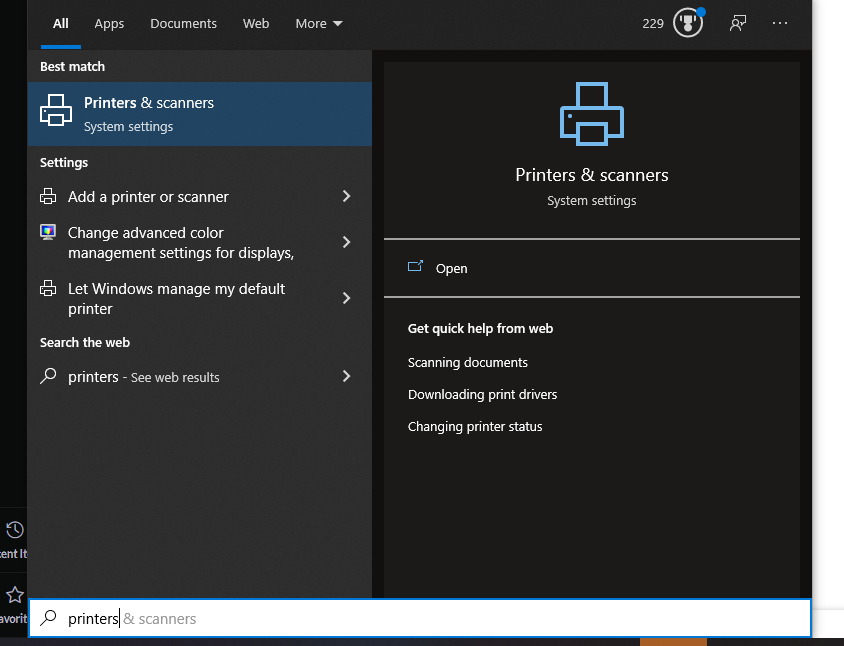Click the feedback person icon
Image resolution: width=844 pixels, height=646 pixels.
pyautogui.click(x=738, y=23)
